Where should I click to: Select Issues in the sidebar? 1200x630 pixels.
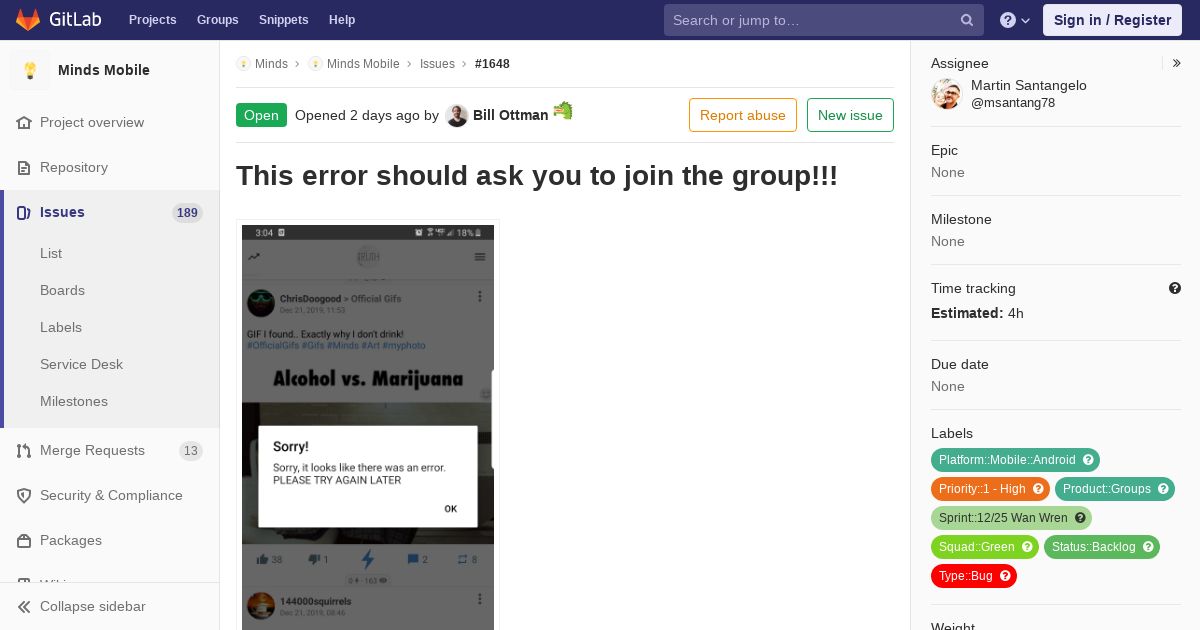[110, 212]
